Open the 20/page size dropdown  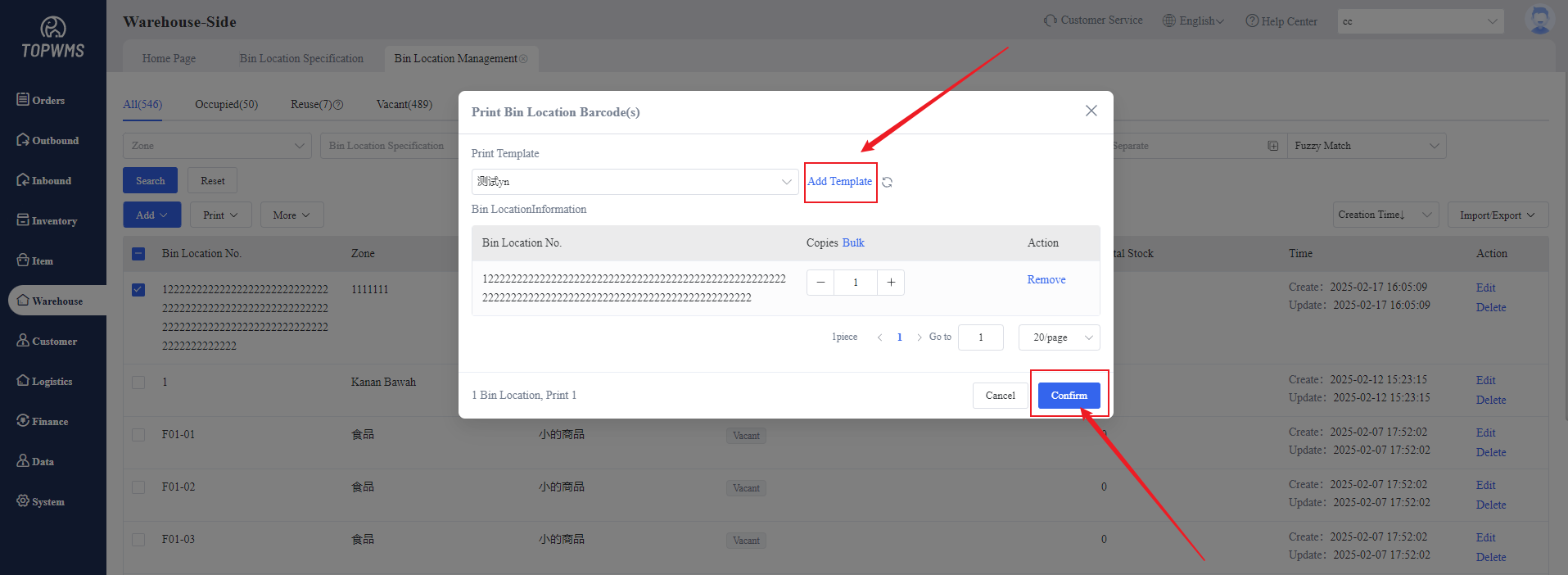1059,337
